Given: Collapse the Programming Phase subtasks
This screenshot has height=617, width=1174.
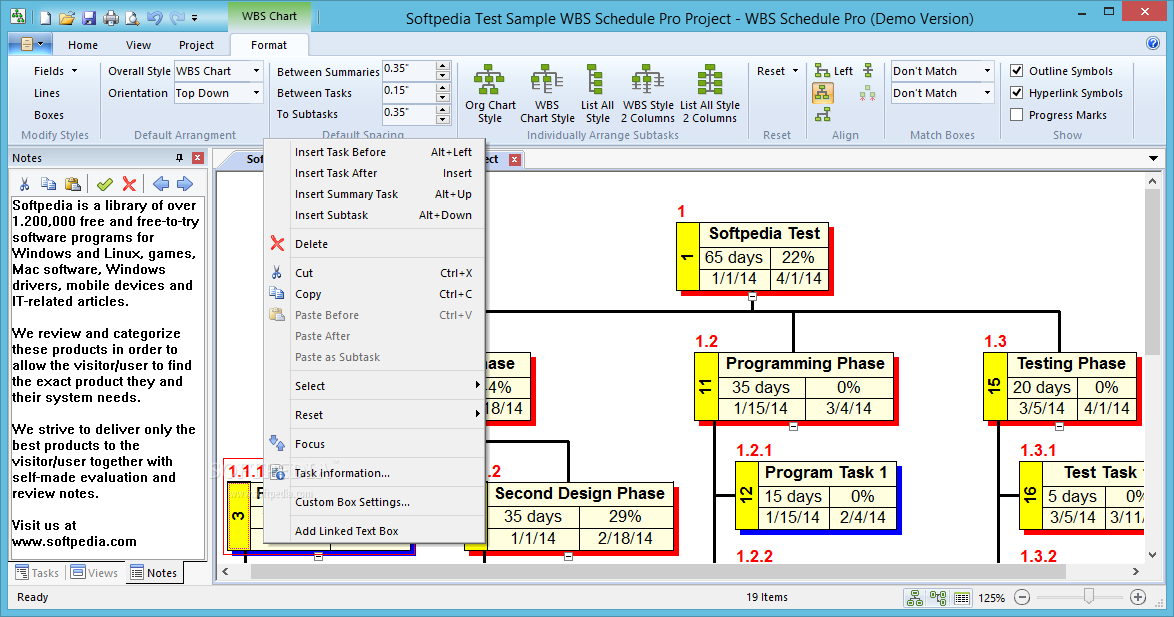Looking at the screenshot, I should tap(794, 426).
